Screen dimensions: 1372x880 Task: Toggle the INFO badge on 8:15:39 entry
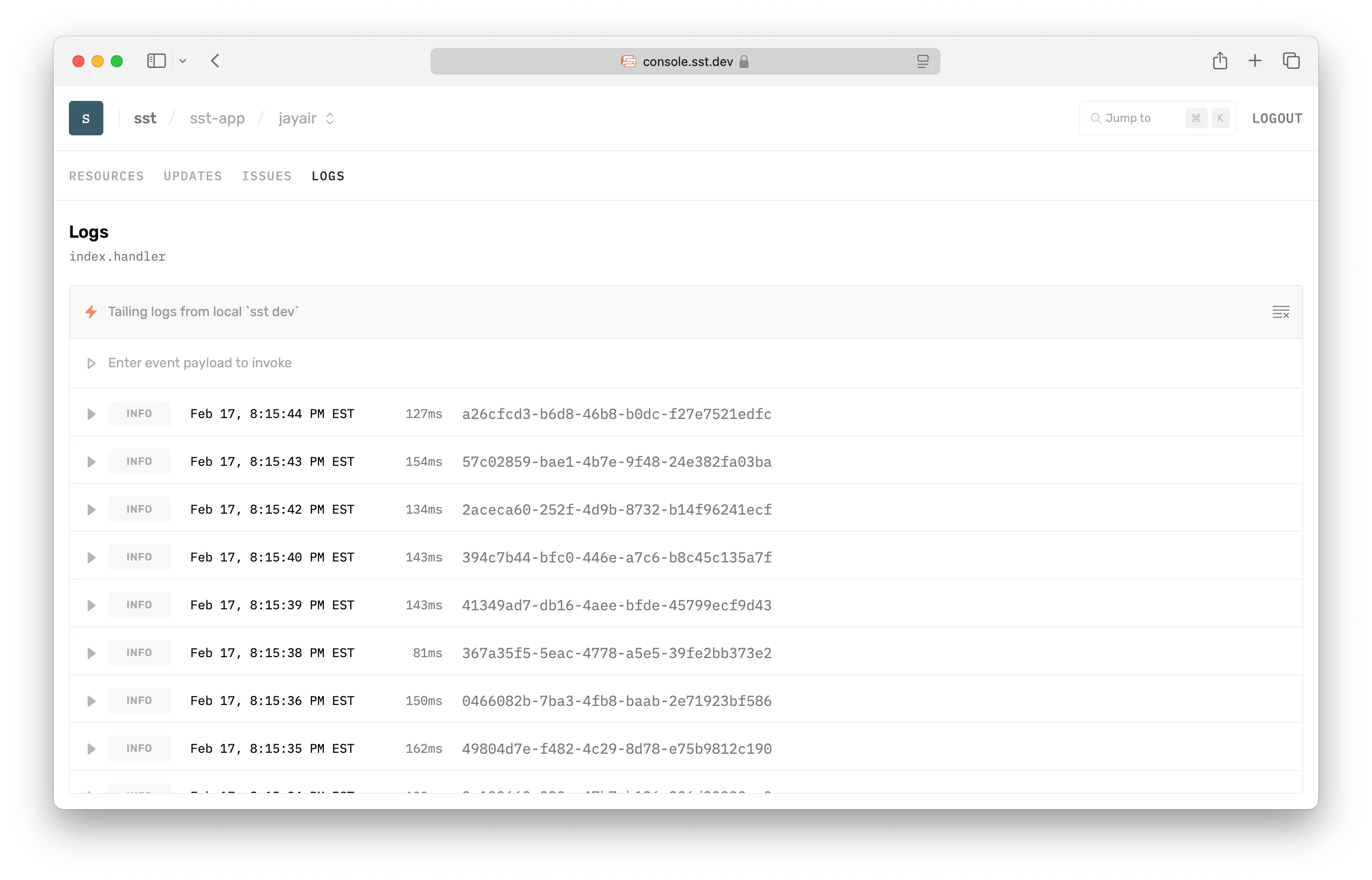coord(138,605)
